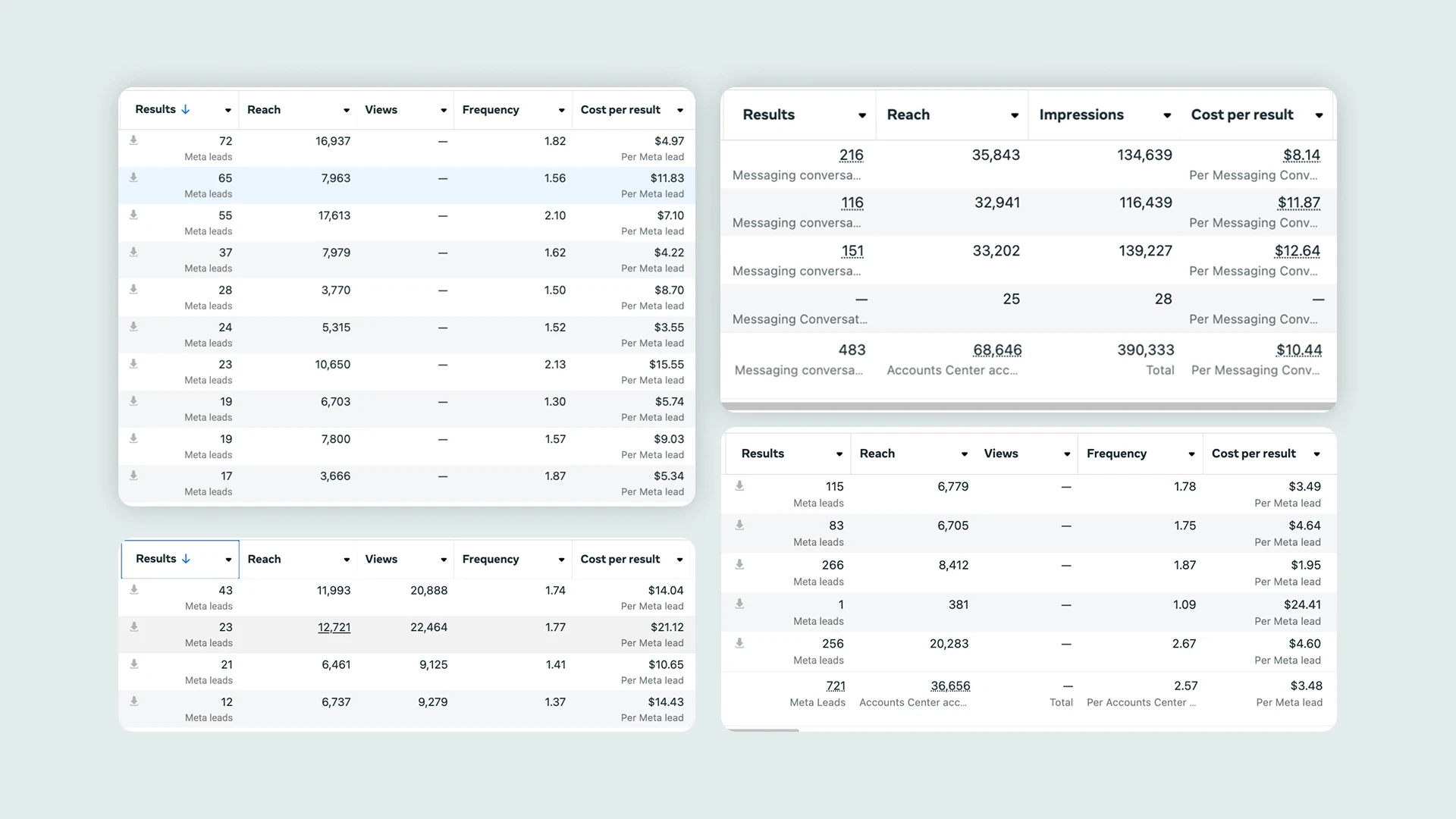
Task: Click download icon beside 12 Meta leads
Action: pyautogui.click(x=134, y=701)
